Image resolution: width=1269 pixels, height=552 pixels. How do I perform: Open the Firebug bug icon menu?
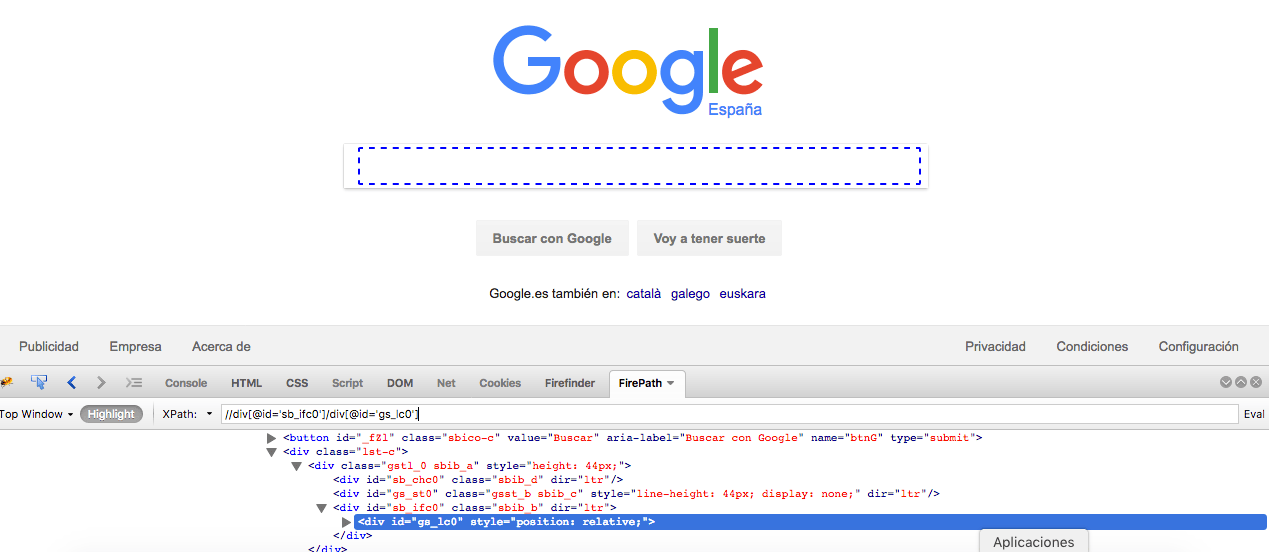pos(6,382)
